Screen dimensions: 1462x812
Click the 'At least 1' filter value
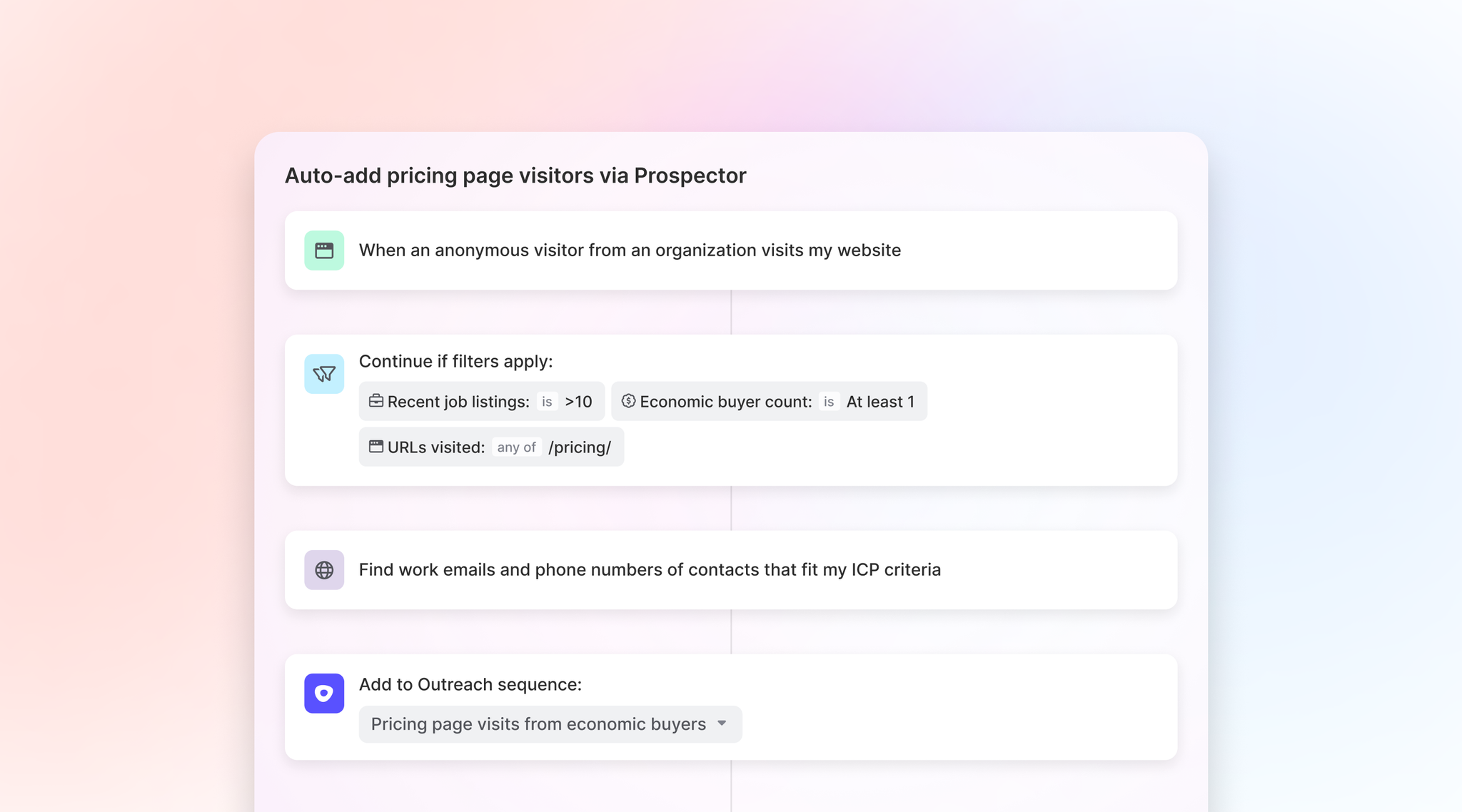click(880, 402)
